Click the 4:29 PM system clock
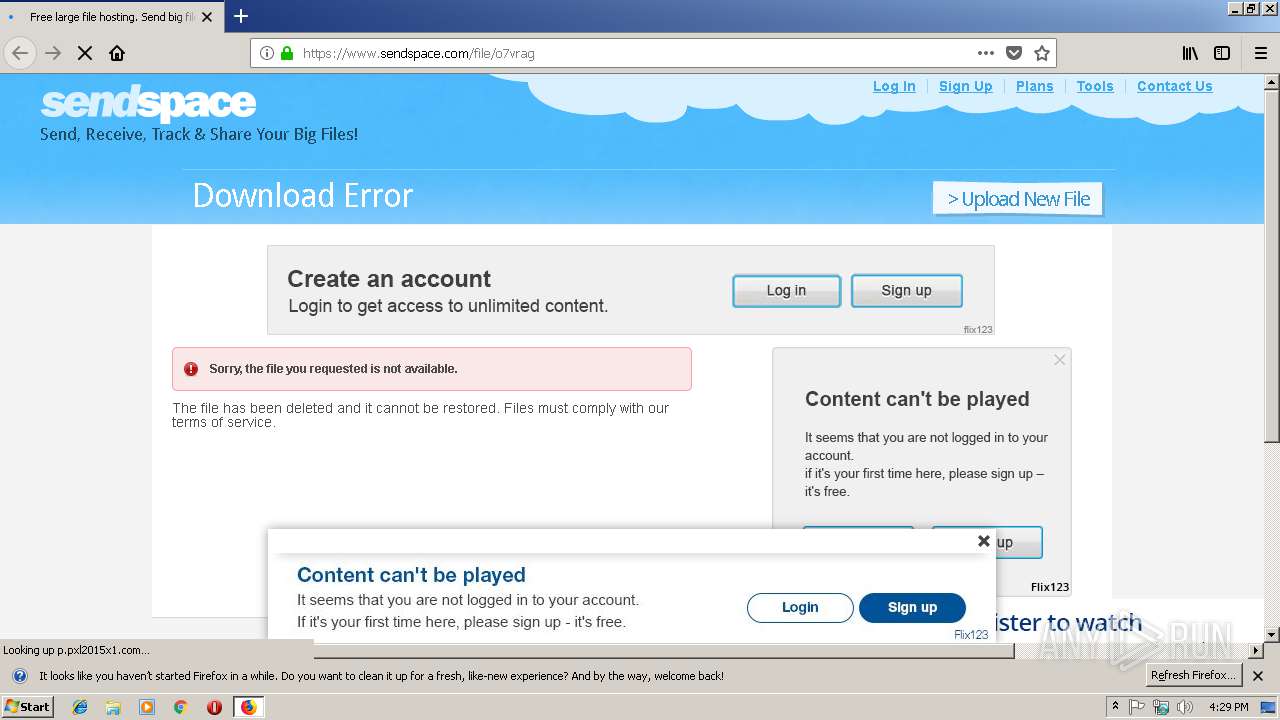 [x=1228, y=707]
